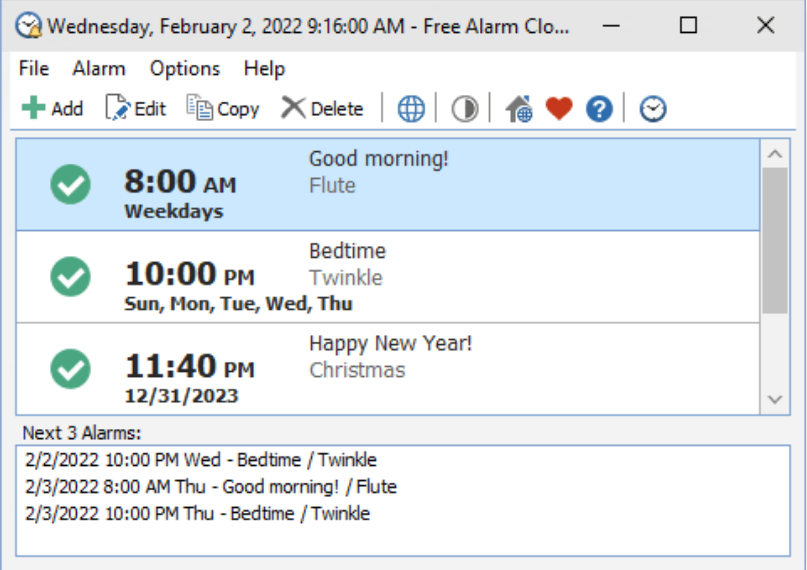Screen dimensions: 807x570
Task: Click the Copy alarm icon
Action: click(x=200, y=108)
